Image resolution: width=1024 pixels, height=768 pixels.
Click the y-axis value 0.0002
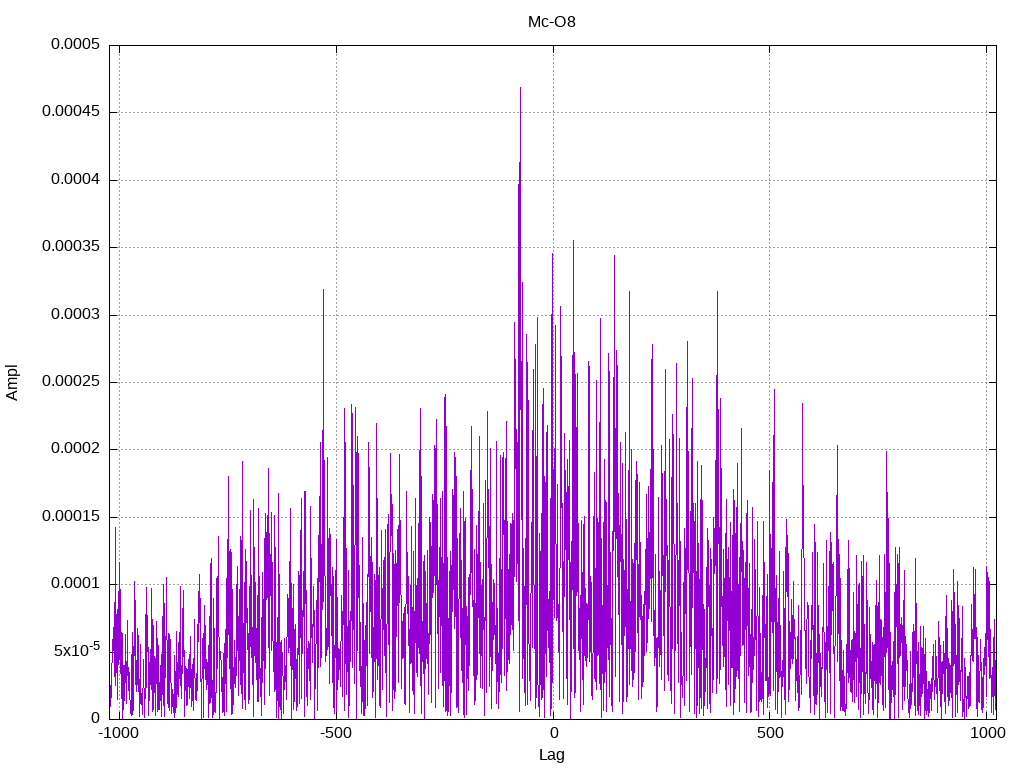[x=76, y=449]
